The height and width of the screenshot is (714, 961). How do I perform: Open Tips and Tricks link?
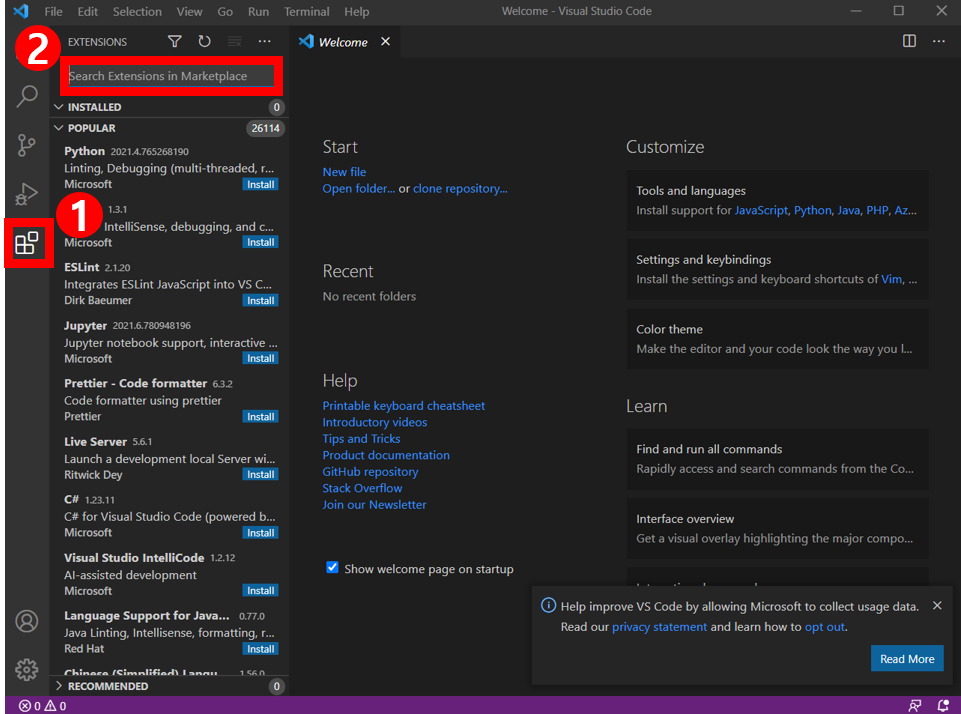362,439
